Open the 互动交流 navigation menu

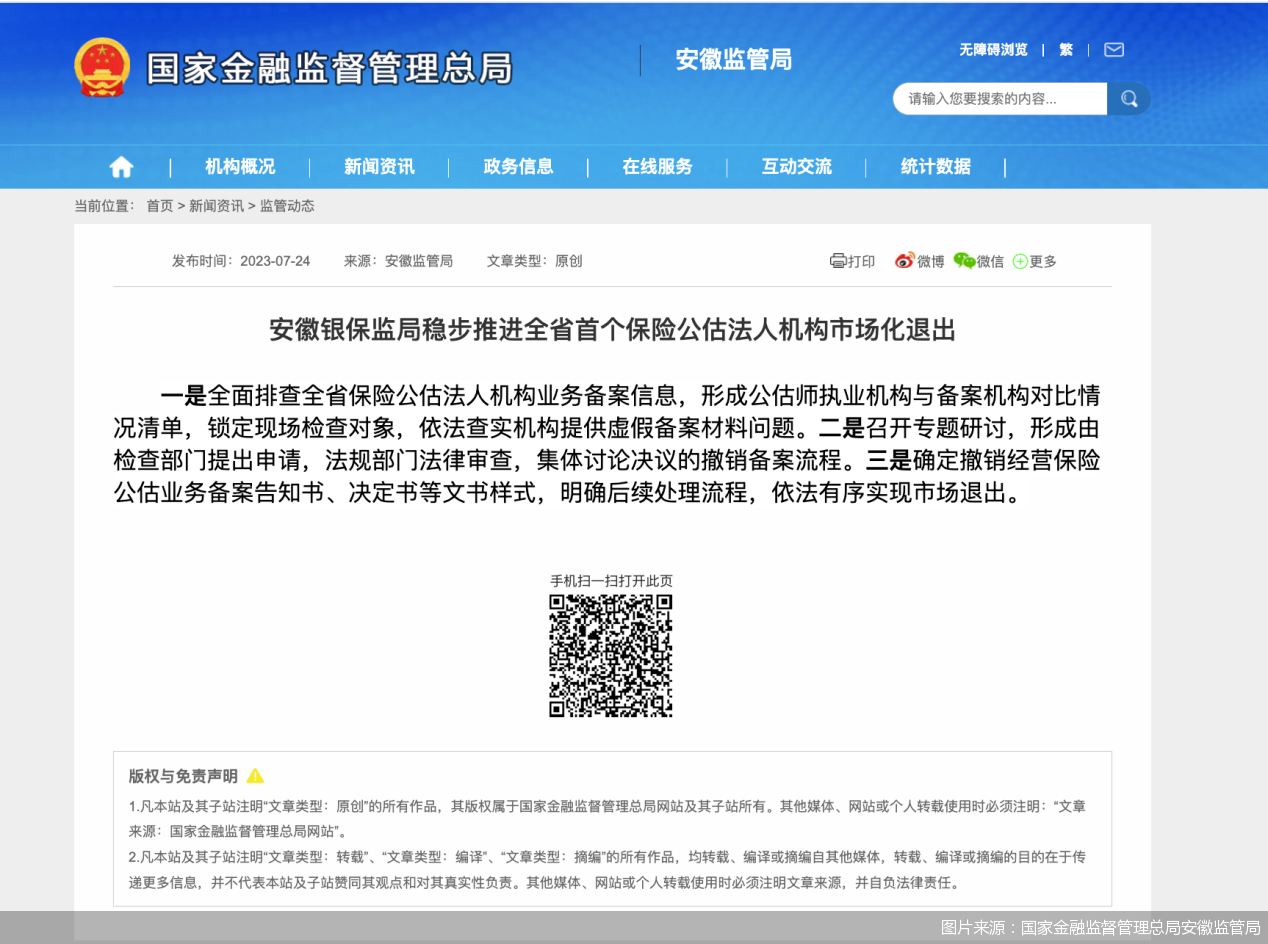tap(796, 167)
